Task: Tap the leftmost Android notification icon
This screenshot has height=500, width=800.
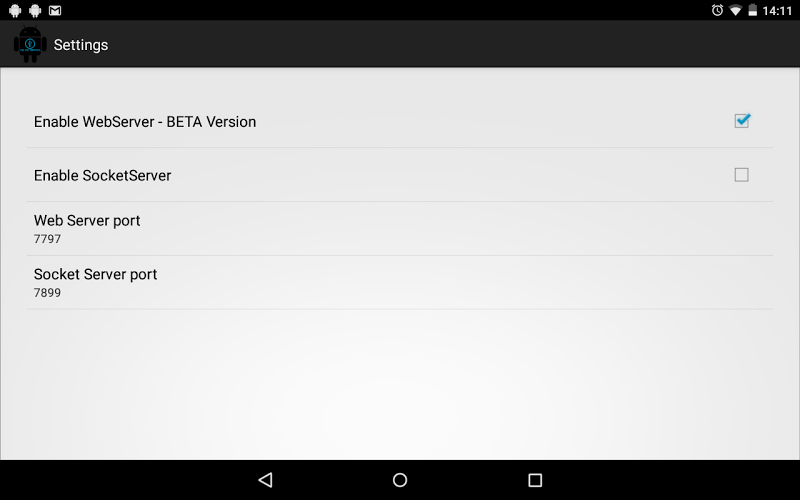Action: click(x=15, y=10)
